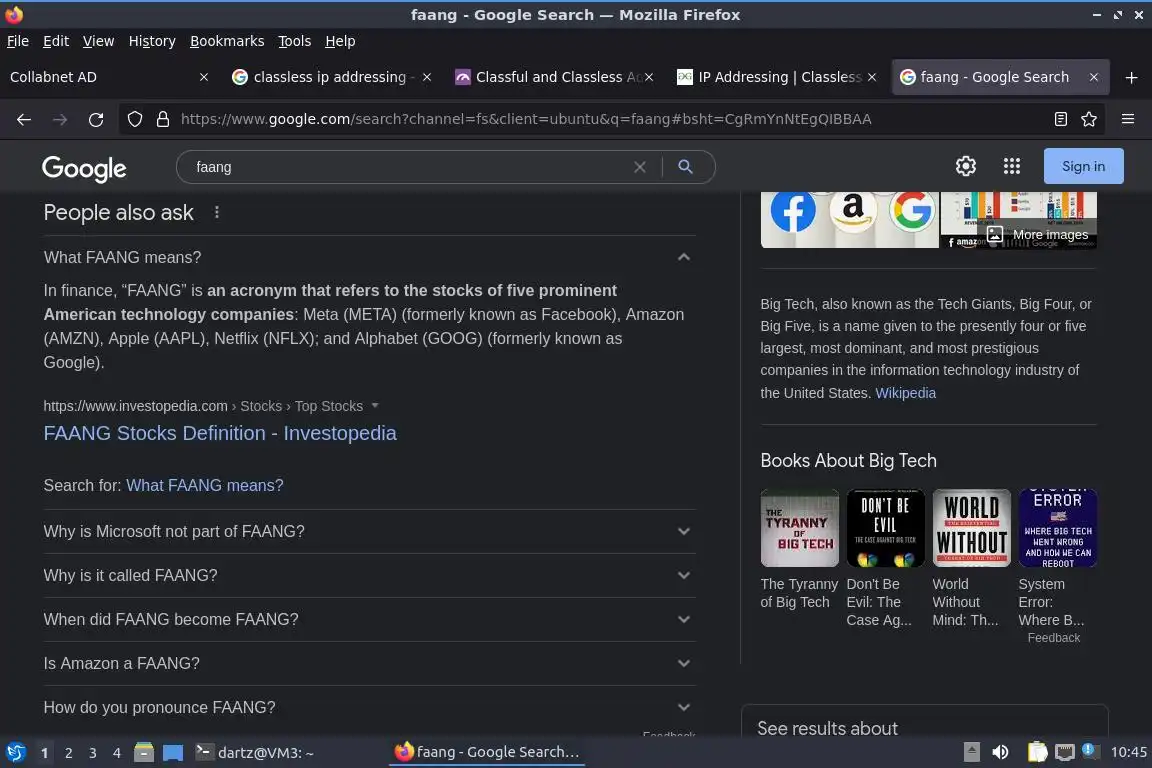The height and width of the screenshot is (768, 1152).
Task: Expand Why is it called FAANG?
Action: [x=683, y=575]
